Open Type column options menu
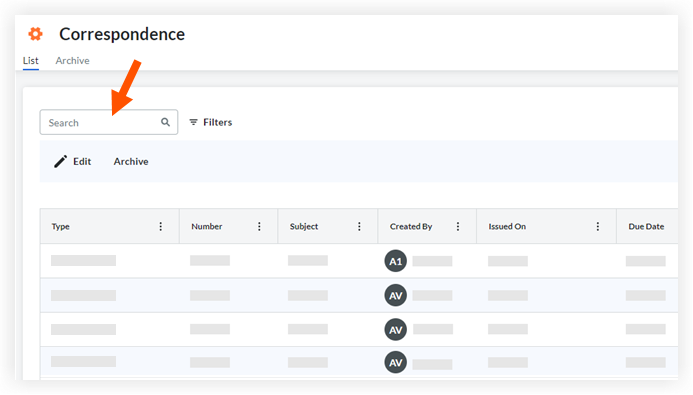This screenshot has width=693, height=395. click(x=160, y=227)
